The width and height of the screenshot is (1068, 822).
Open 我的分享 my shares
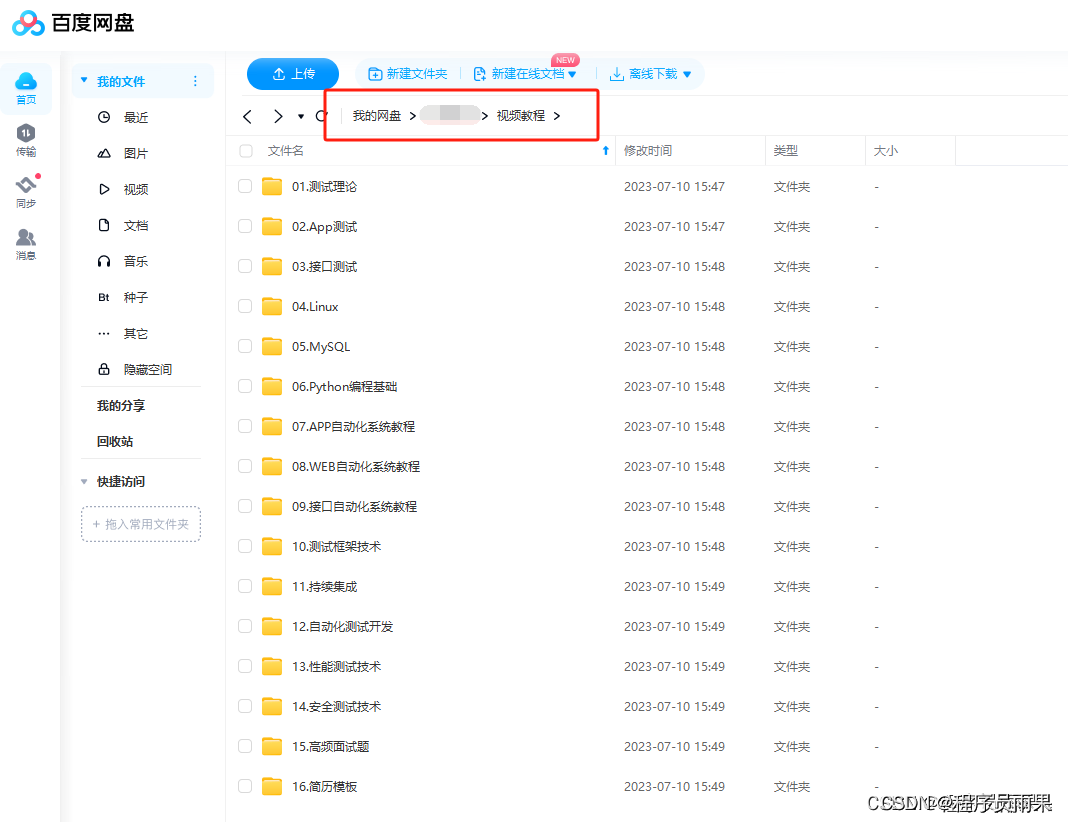point(121,405)
